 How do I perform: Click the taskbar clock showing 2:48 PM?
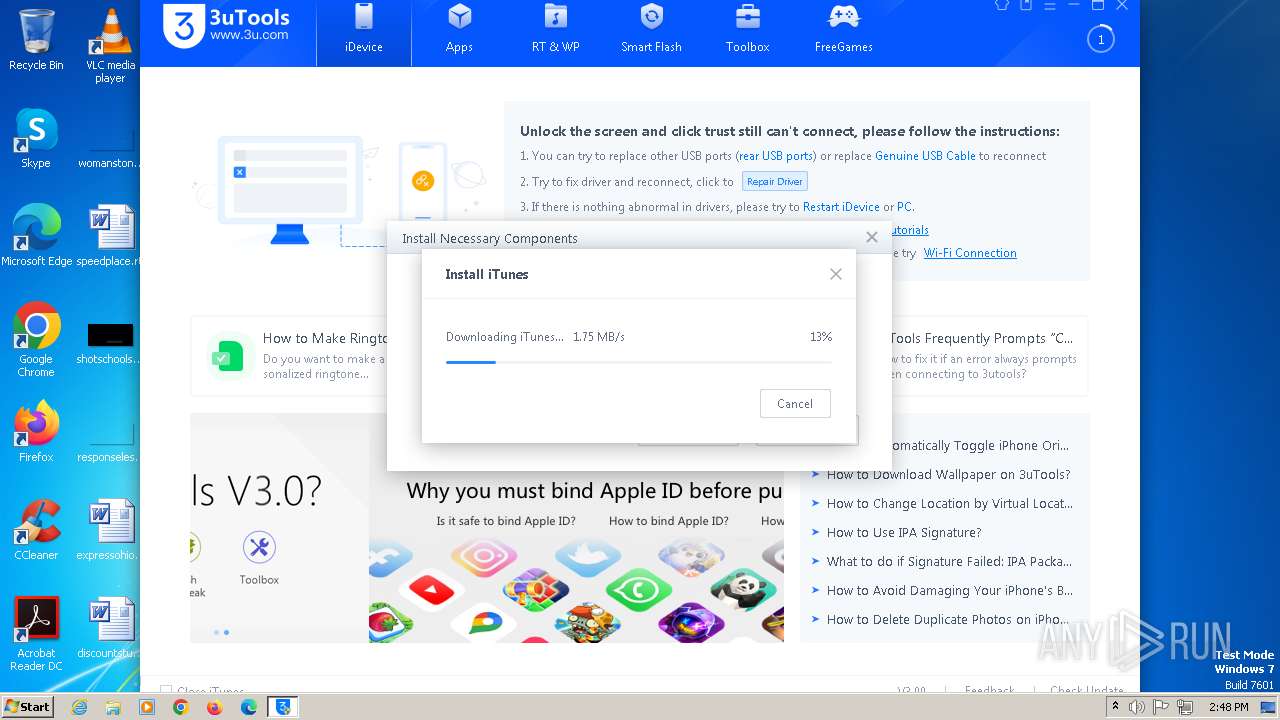1228,707
